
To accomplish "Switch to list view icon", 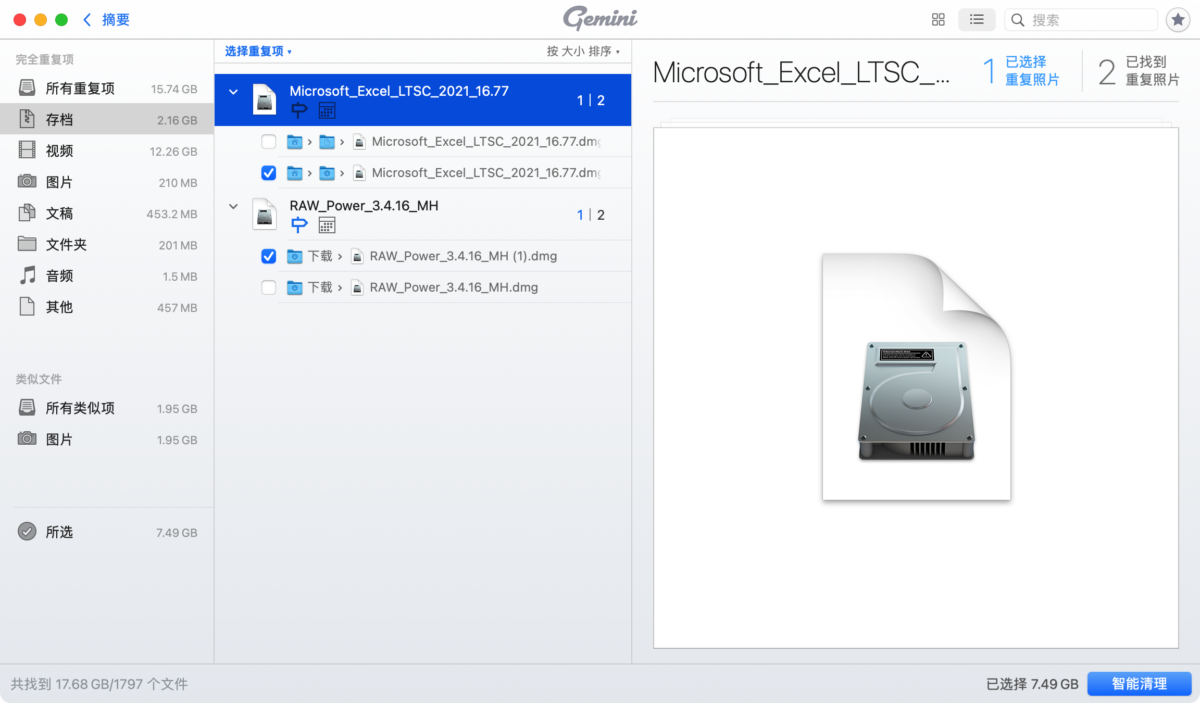I will [977, 19].
